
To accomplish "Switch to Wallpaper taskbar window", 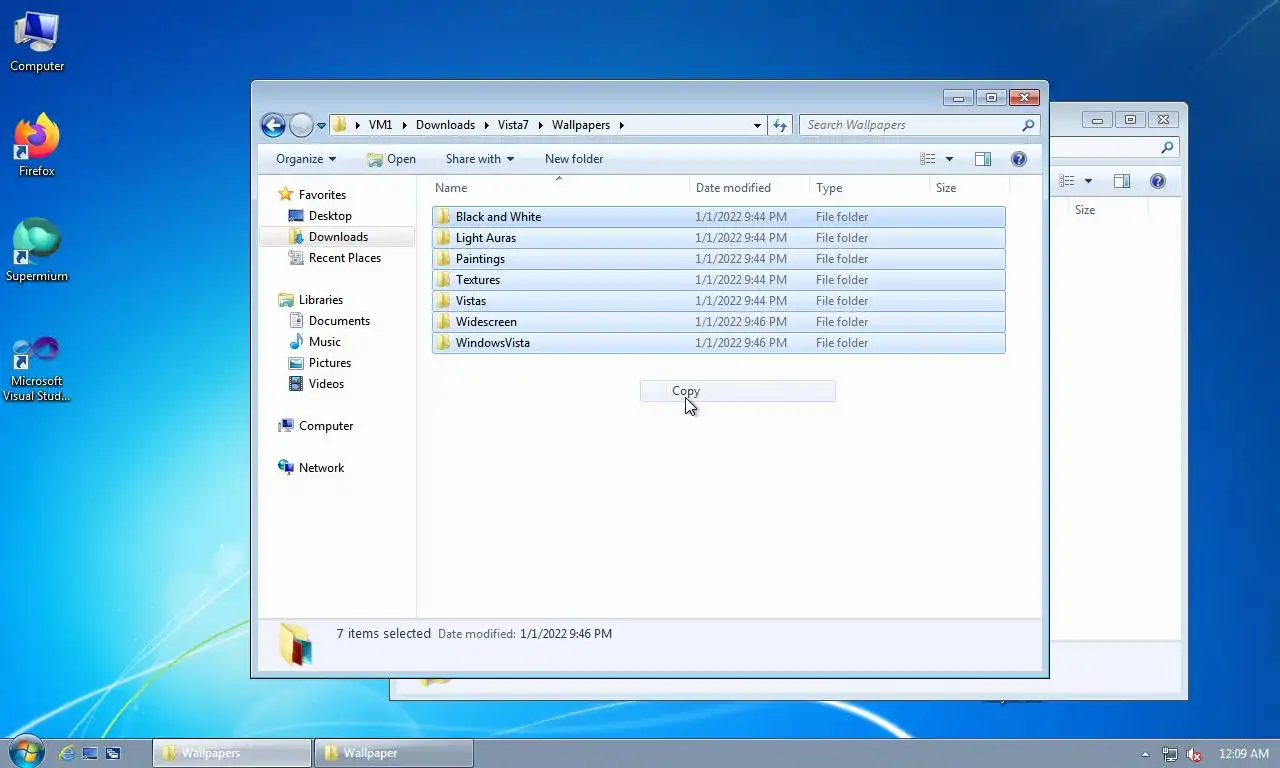I will point(393,753).
